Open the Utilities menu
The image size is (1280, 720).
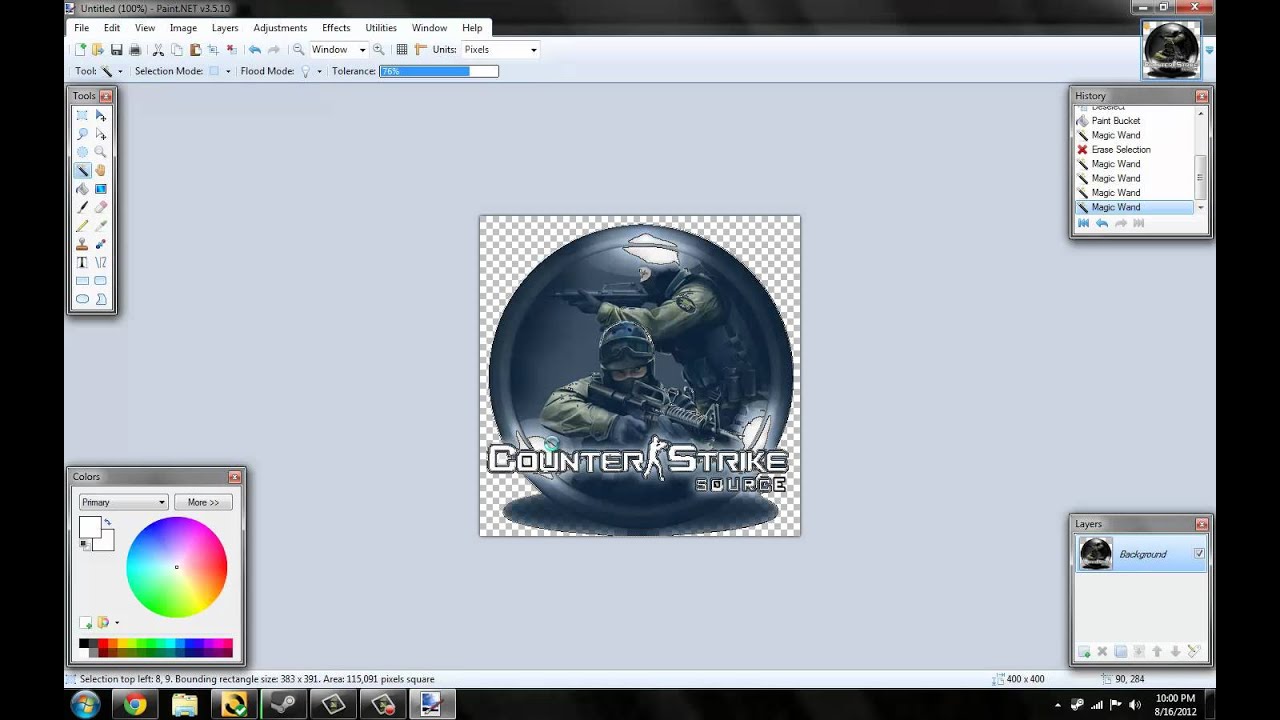tap(381, 28)
